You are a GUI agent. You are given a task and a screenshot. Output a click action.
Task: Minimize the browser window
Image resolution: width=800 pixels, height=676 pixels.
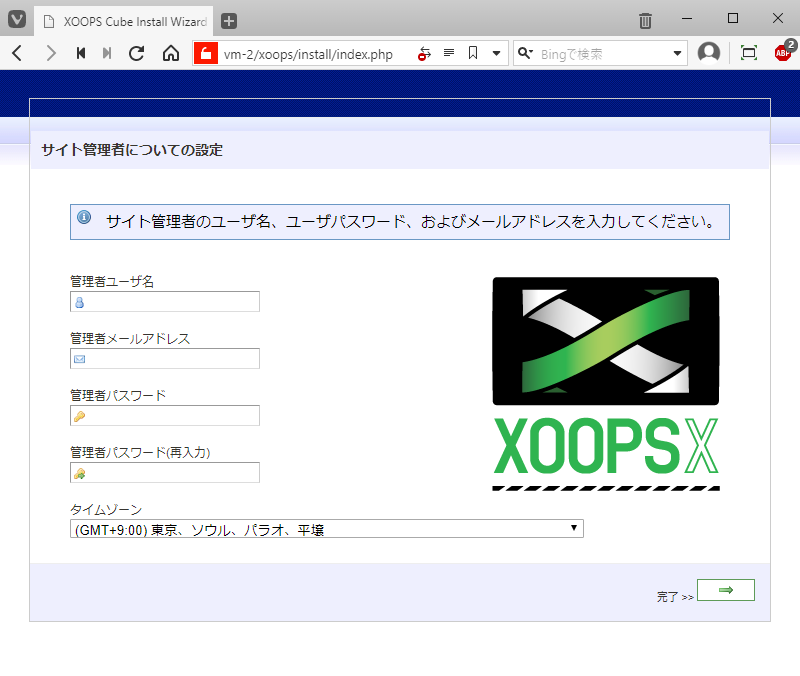coord(687,18)
